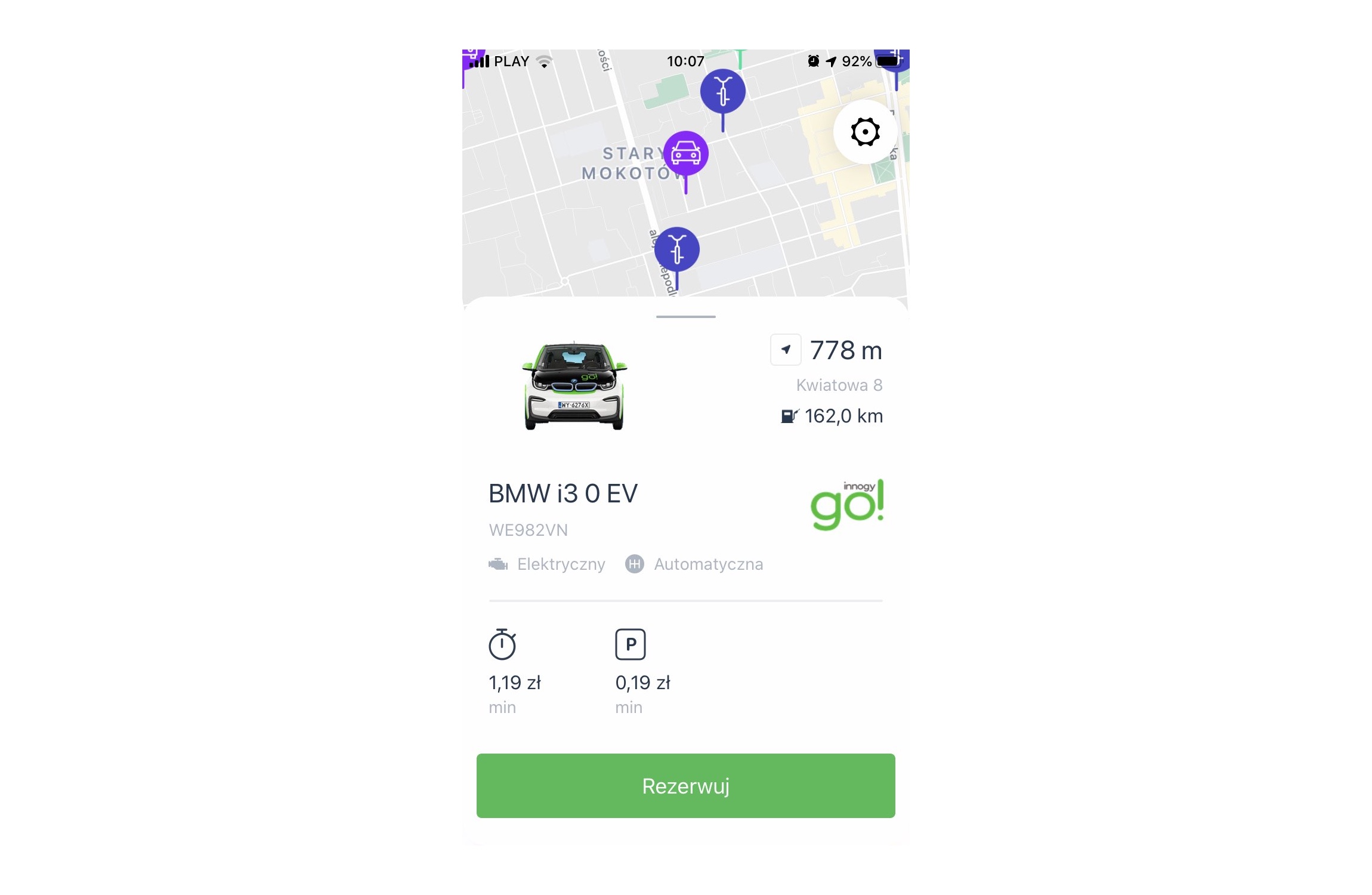Open map settings gear button
Image resolution: width=1372 pixels, height=895 pixels.
[865, 132]
